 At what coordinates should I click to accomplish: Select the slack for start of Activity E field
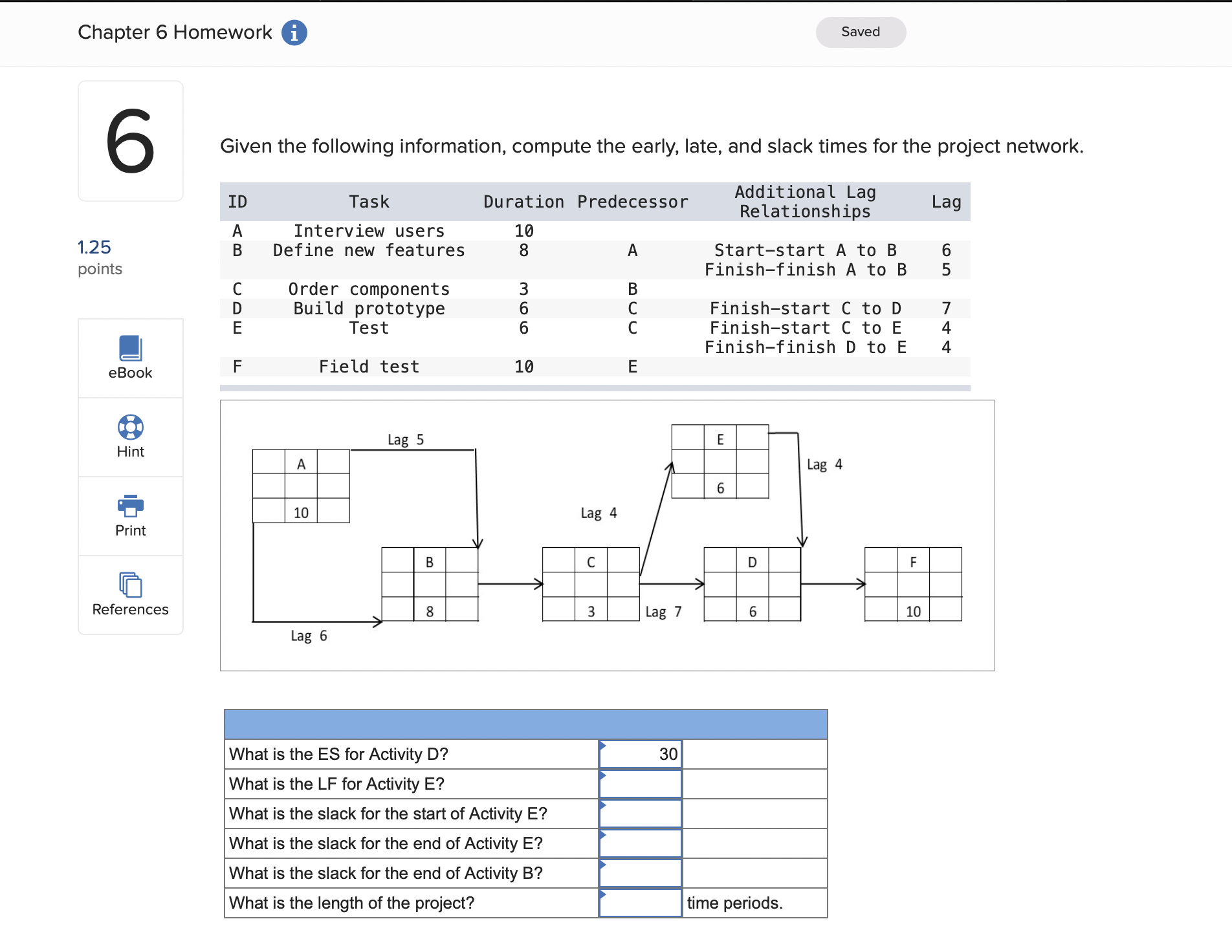click(x=639, y=813)
